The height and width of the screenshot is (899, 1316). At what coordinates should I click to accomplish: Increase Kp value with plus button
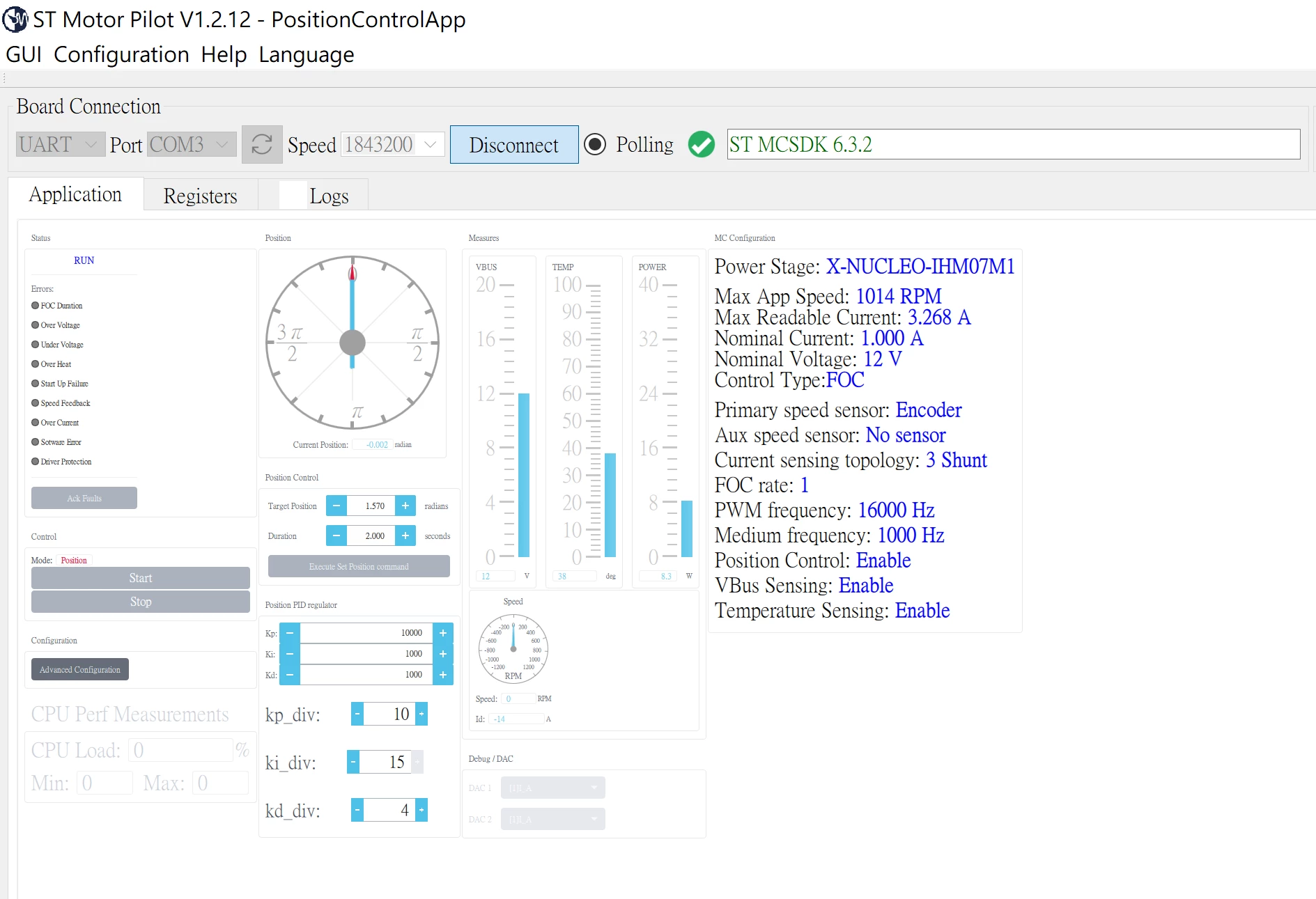pos(443,633)
